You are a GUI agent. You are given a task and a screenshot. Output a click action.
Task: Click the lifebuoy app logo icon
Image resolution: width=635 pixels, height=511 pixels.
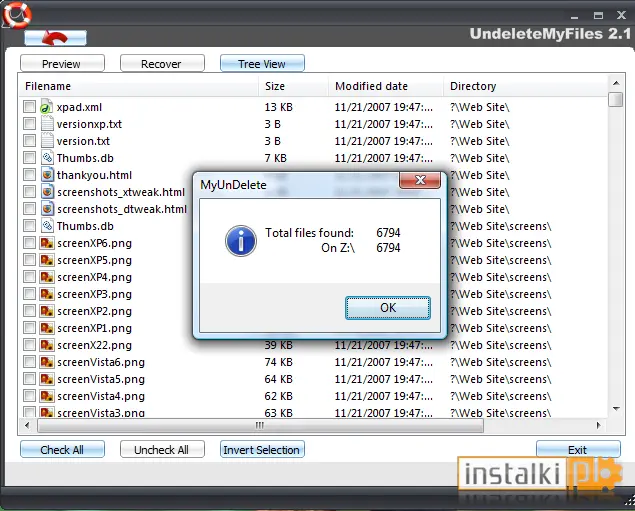coord(16,15)
